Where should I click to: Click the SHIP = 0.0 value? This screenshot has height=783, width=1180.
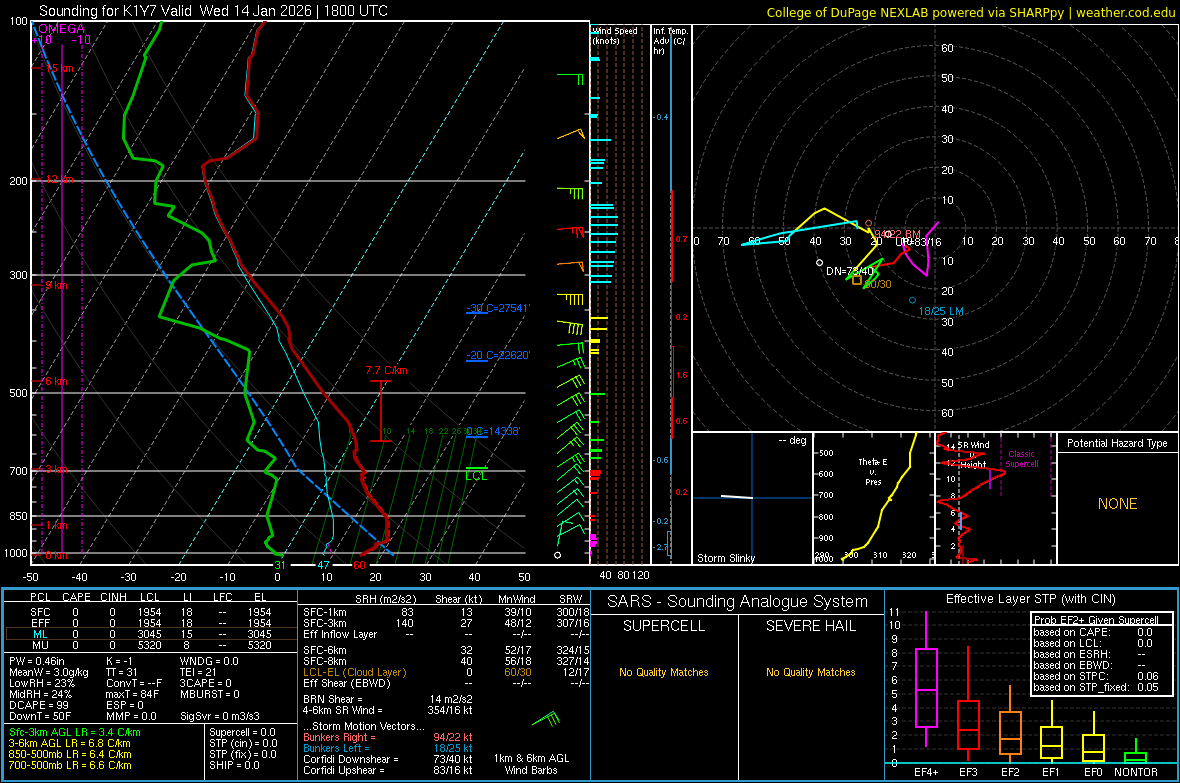234,765
